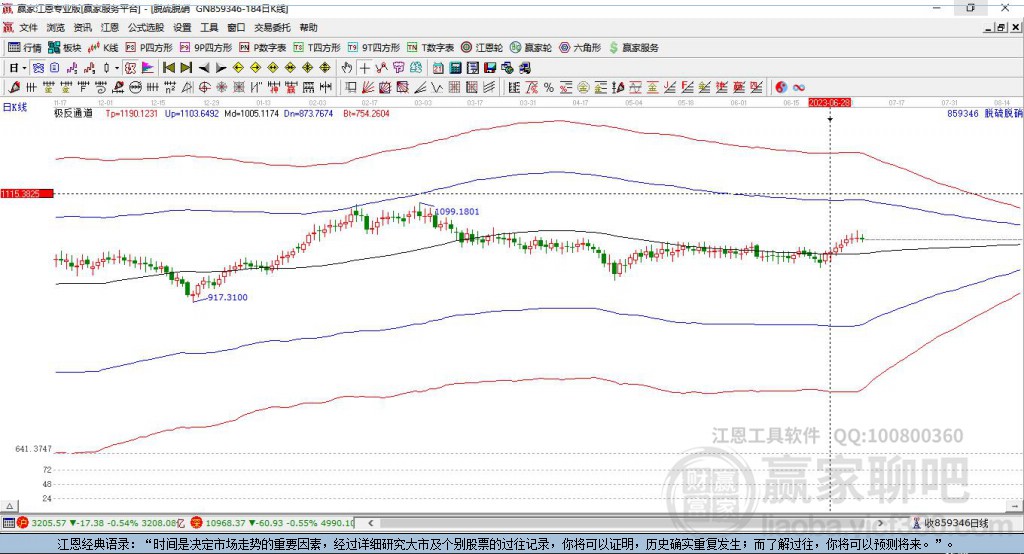Toggle the crosshair cursor tool

[364, 68]
